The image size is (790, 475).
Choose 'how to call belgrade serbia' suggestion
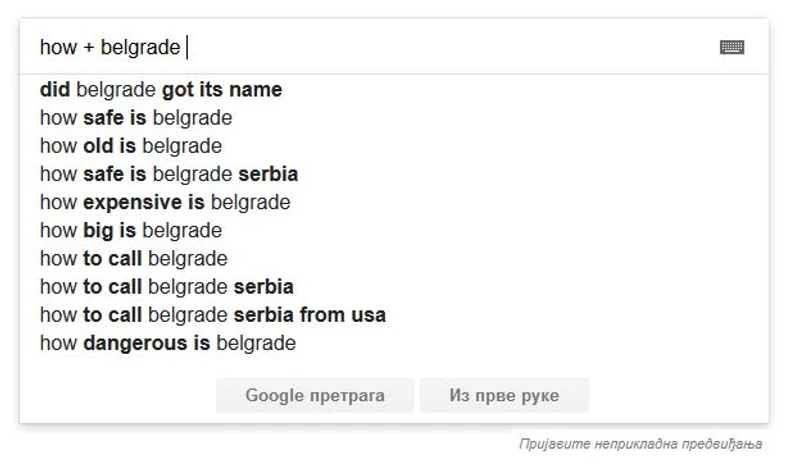pyautogui.click(x=167, y=287)
